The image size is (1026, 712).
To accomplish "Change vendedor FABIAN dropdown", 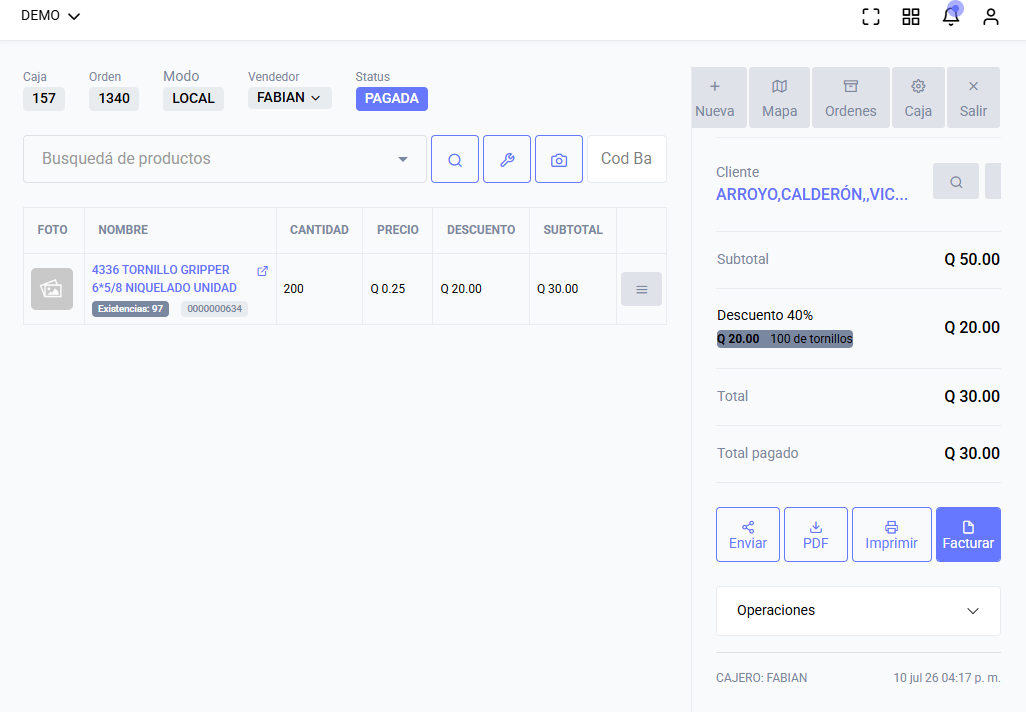I will [289, 98].
